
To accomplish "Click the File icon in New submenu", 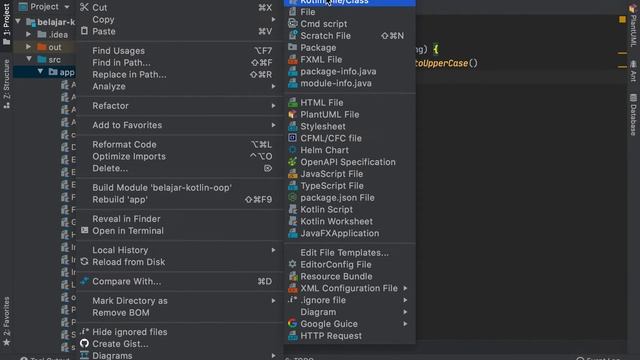I will click(293, 12).
